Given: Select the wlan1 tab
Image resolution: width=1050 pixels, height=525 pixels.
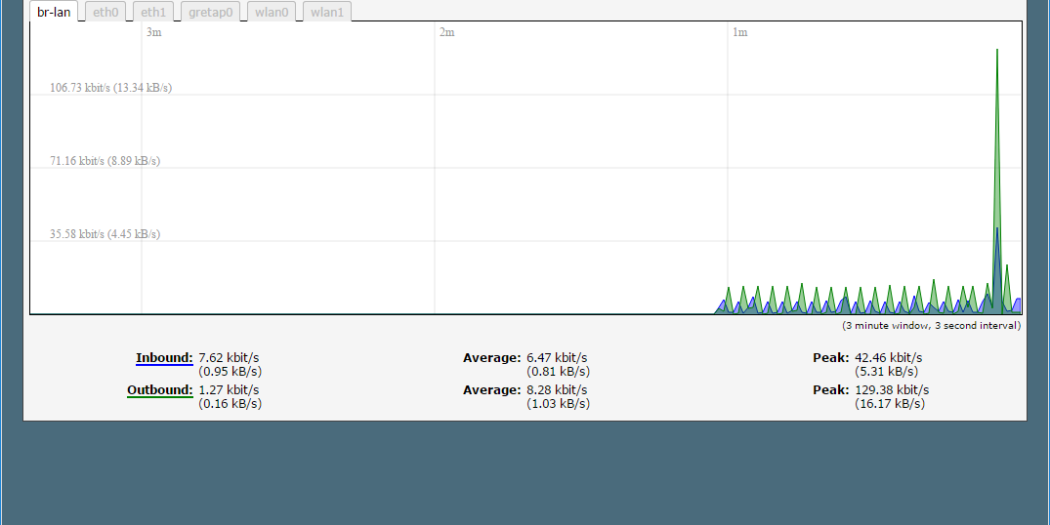Looking at the screenshot, I should (326, 12).
